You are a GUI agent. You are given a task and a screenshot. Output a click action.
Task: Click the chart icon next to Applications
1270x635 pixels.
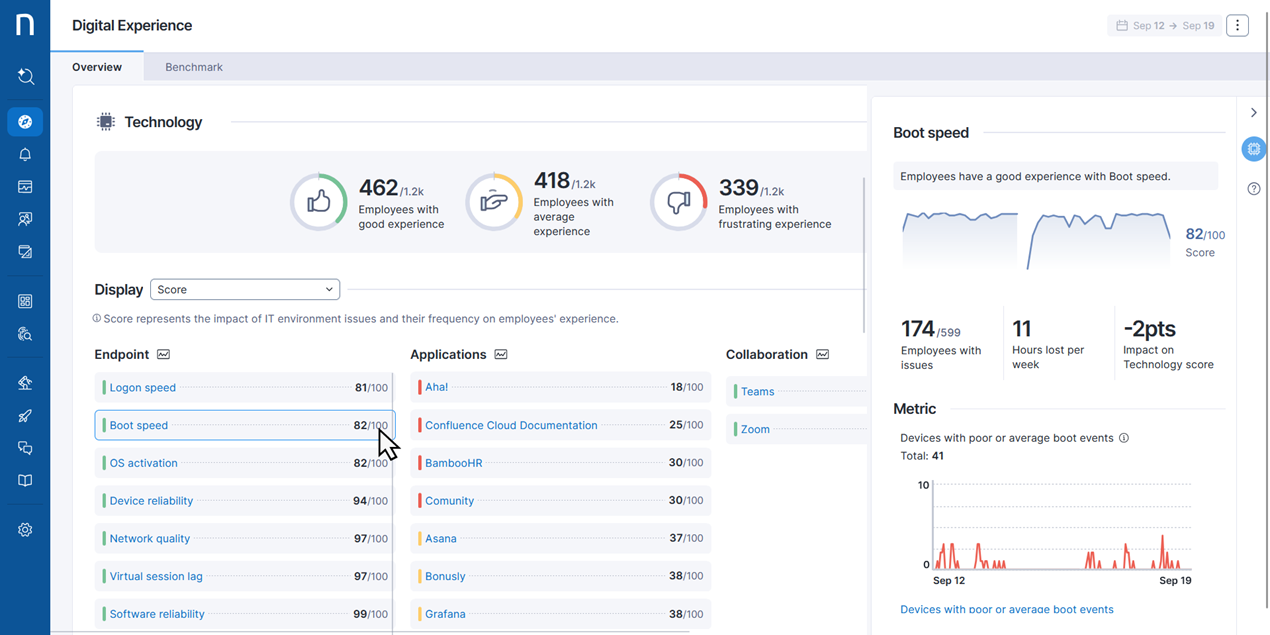click(501, 355)
